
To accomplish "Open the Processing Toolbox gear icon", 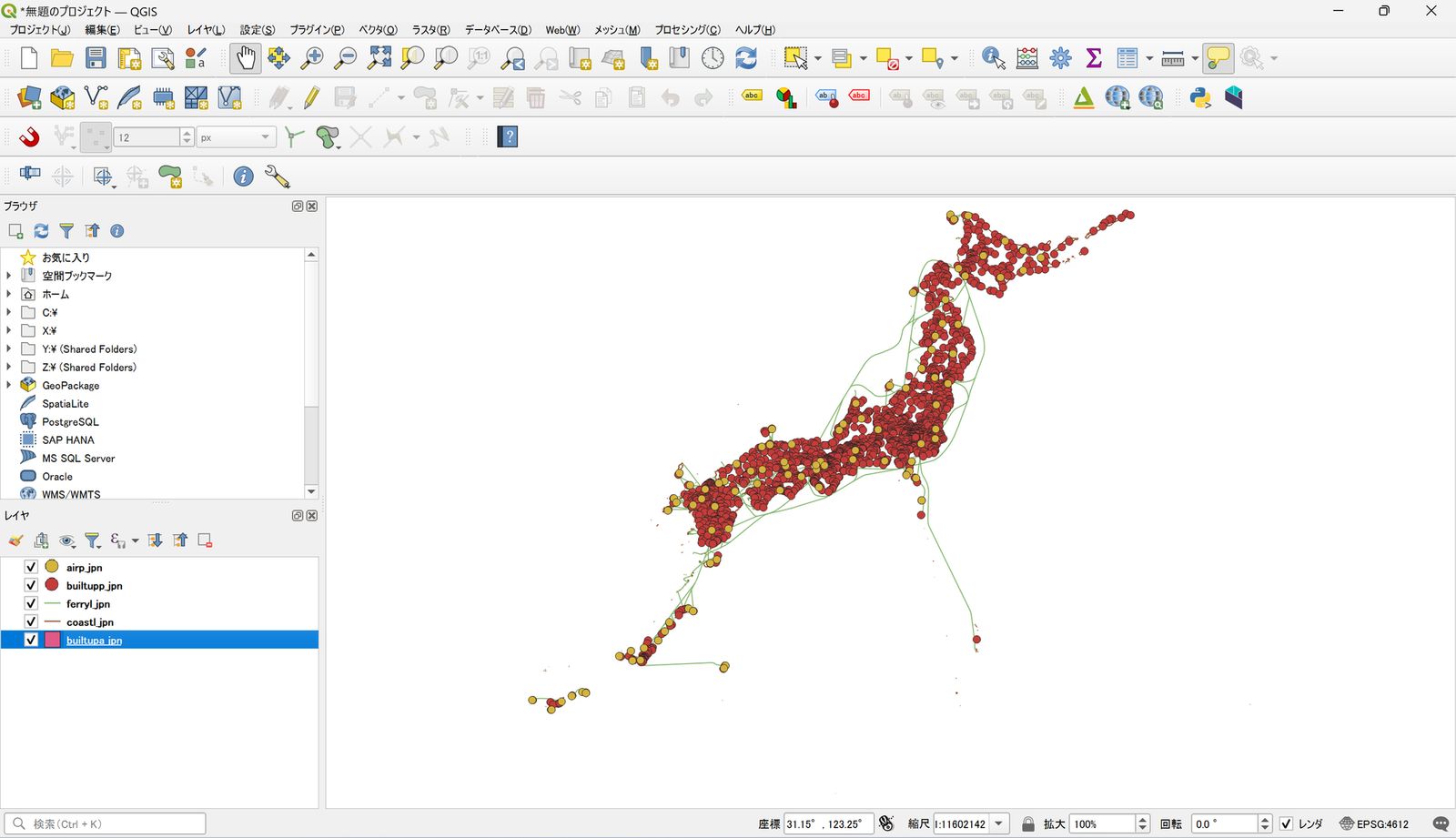I will point(1060,58).
